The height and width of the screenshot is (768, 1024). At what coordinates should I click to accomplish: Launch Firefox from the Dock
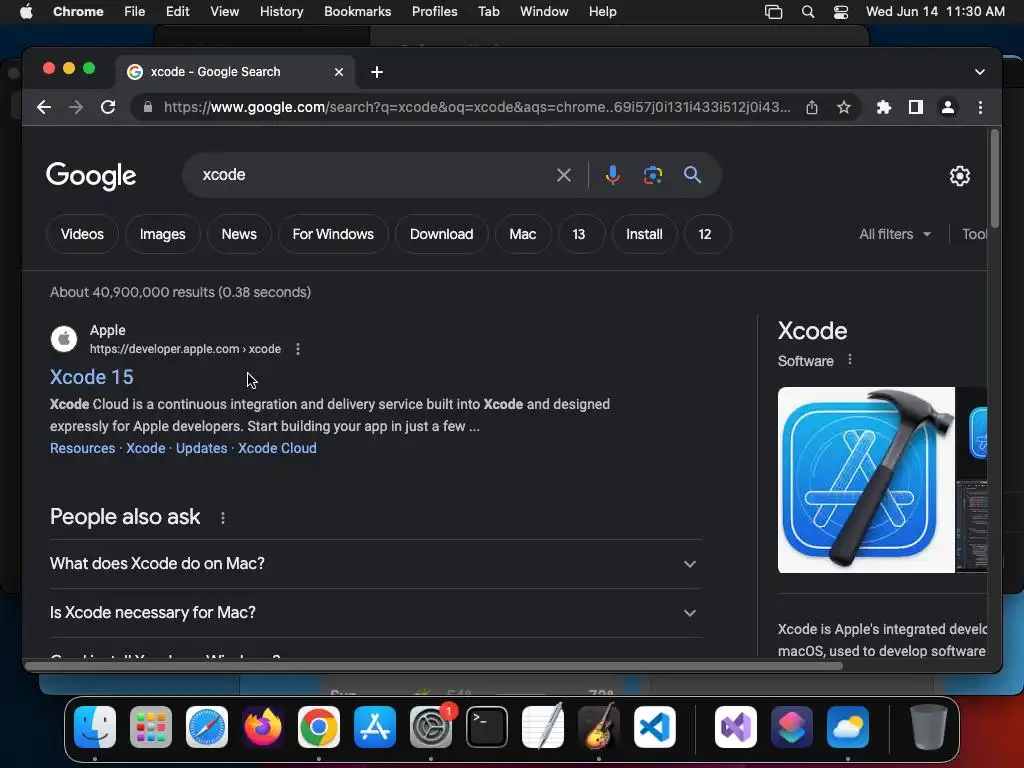[x=263, y=727]
